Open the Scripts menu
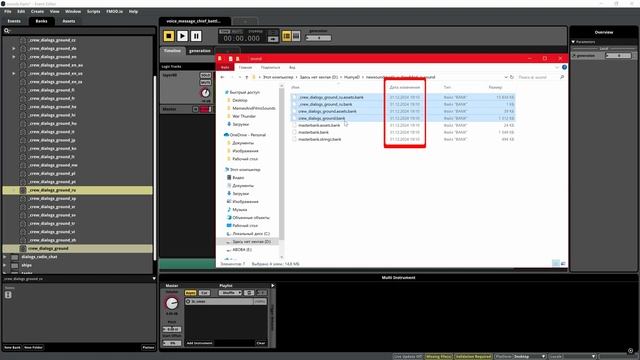 93,11
